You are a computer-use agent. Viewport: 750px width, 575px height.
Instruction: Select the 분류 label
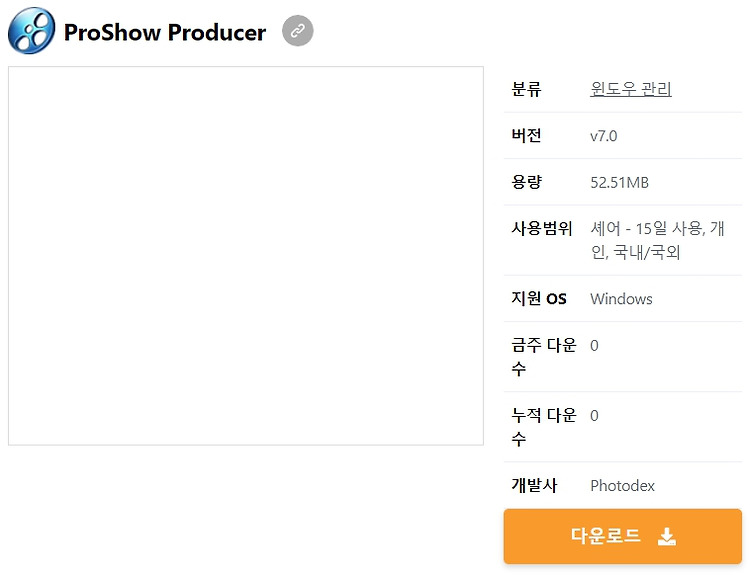(526, 89)
